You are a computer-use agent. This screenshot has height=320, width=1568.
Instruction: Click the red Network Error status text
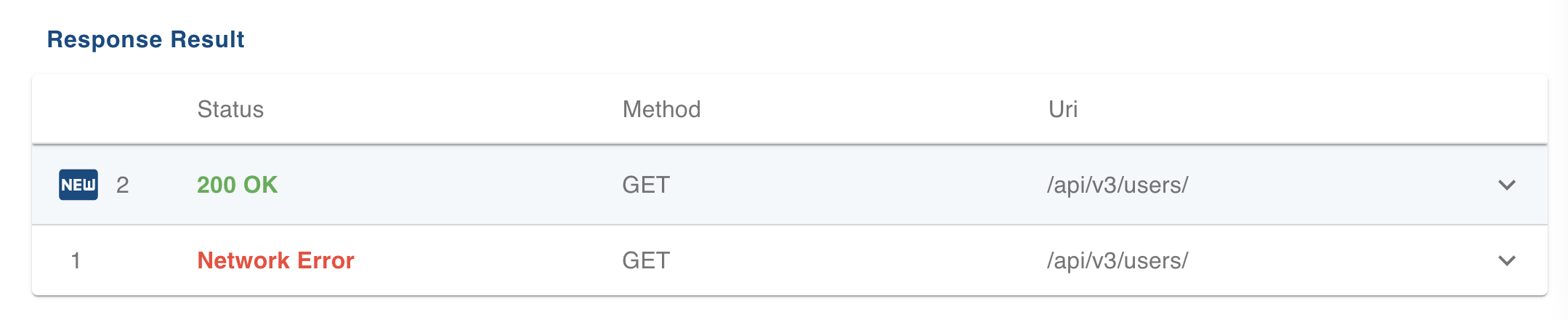click(x=276, y=260)
